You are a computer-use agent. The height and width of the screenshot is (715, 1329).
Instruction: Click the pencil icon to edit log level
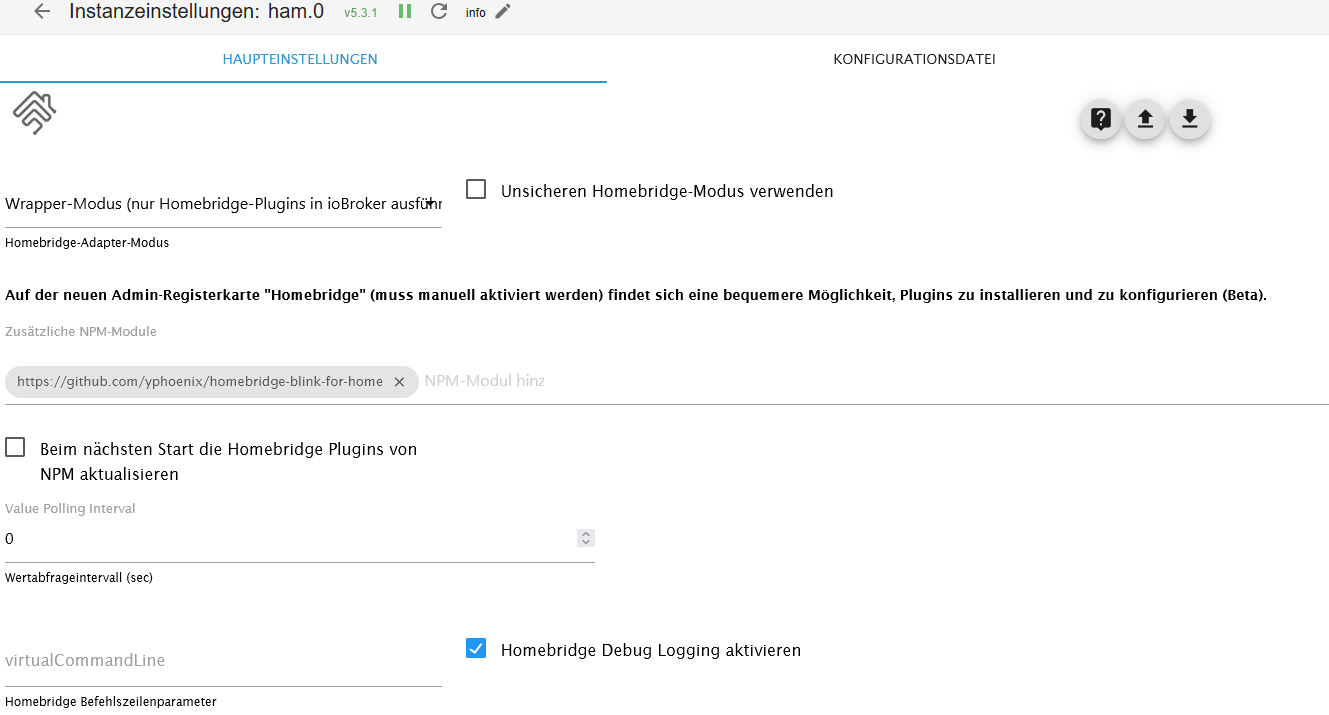tap(503, 12)
